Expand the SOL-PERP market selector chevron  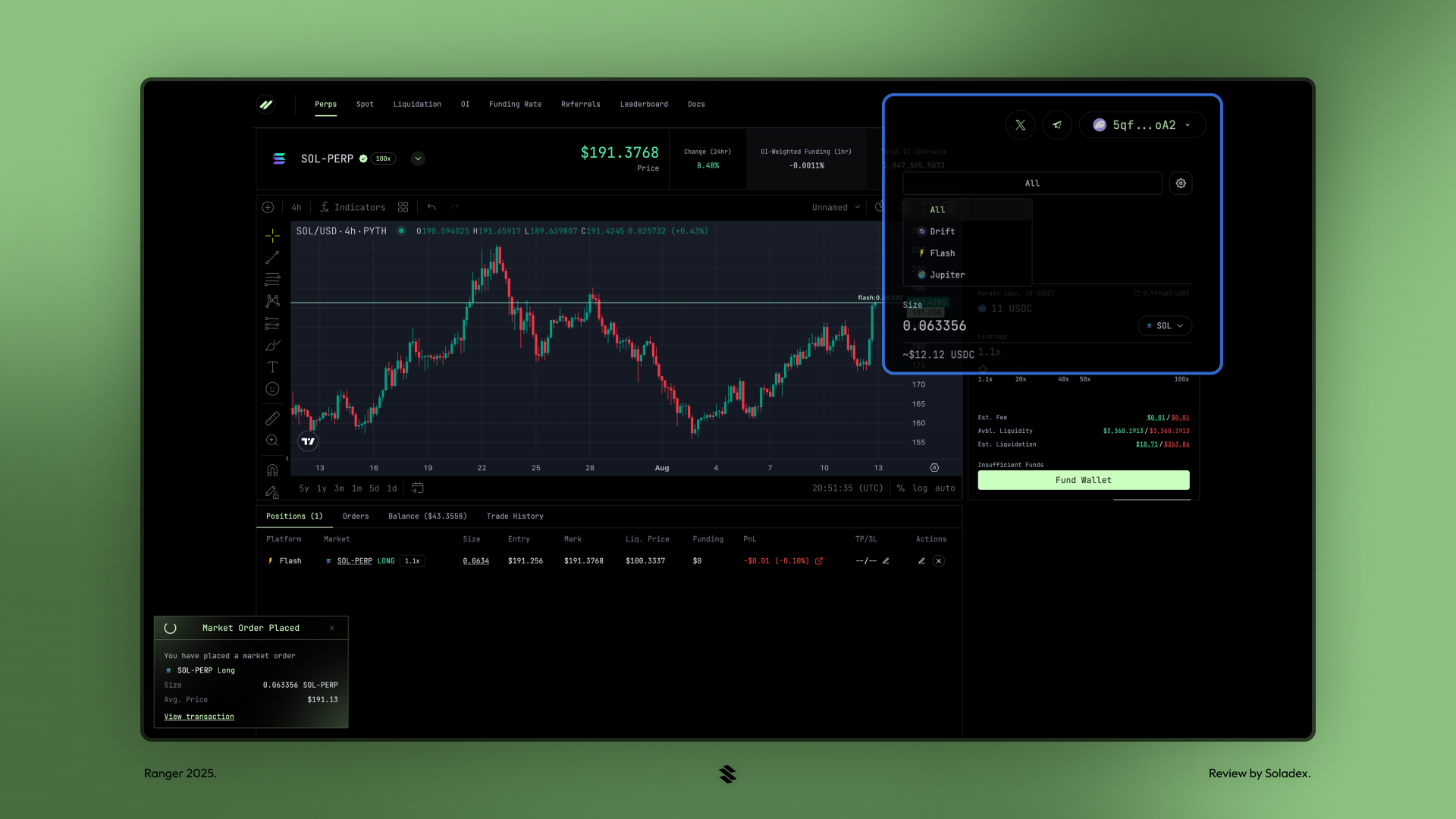coord(418,158)
